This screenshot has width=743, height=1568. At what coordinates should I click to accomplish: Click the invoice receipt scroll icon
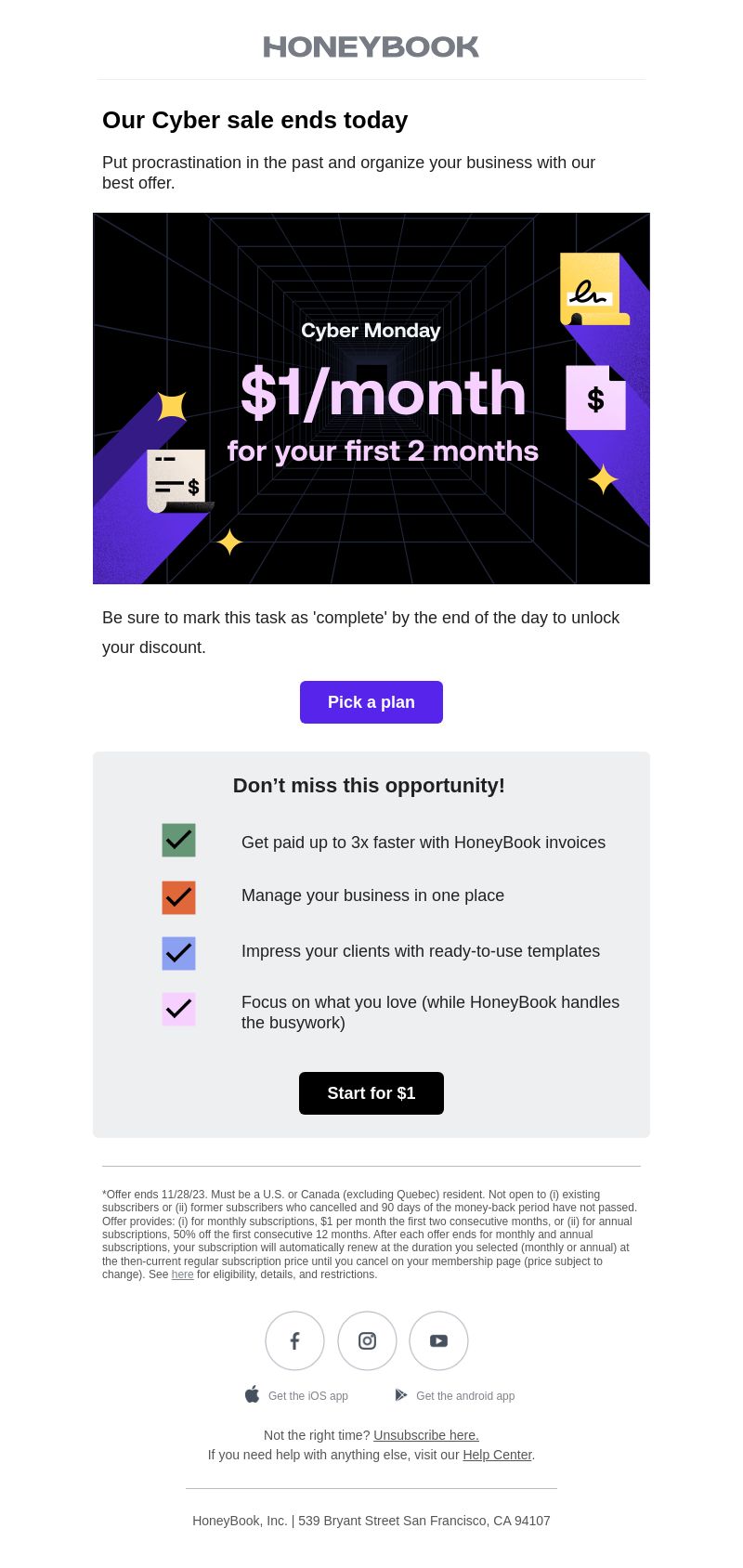pyautogui.click(x=180, y=480)
